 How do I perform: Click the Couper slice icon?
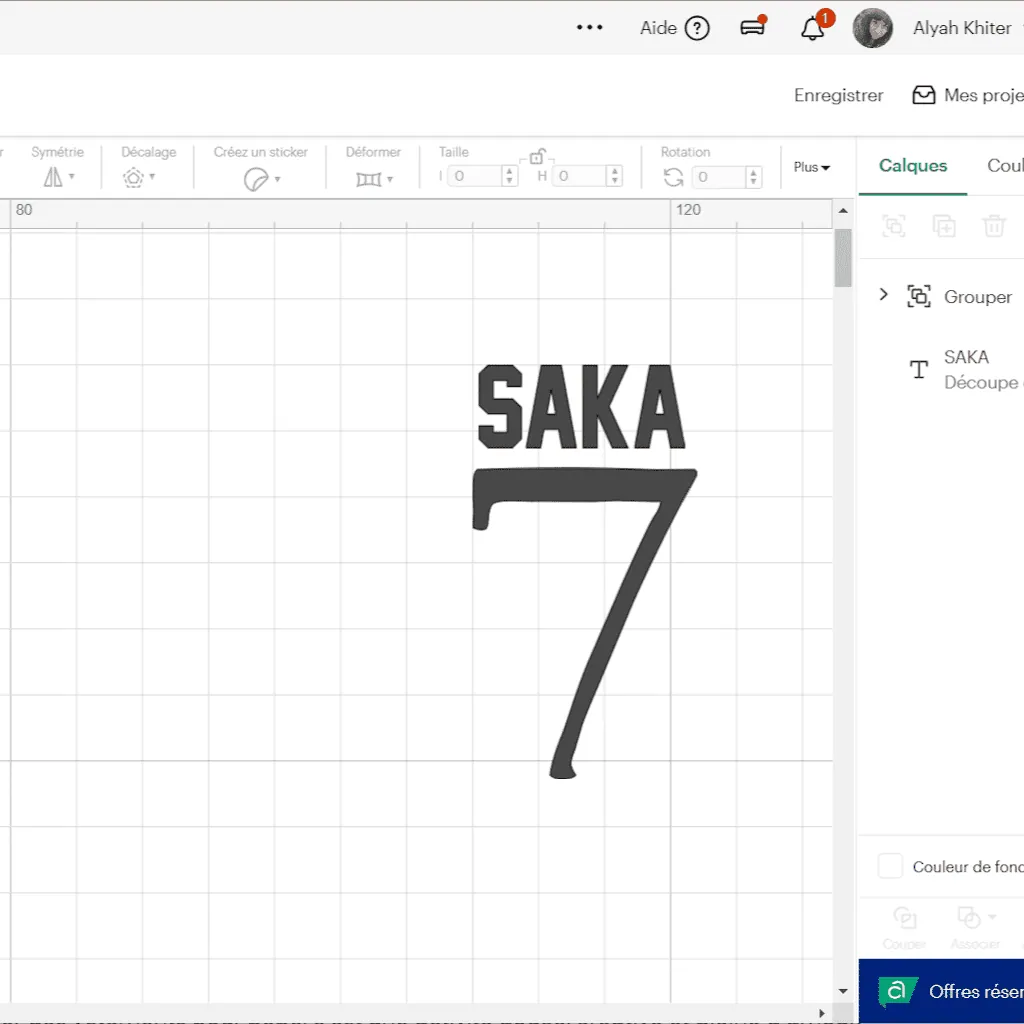(904, 918)
